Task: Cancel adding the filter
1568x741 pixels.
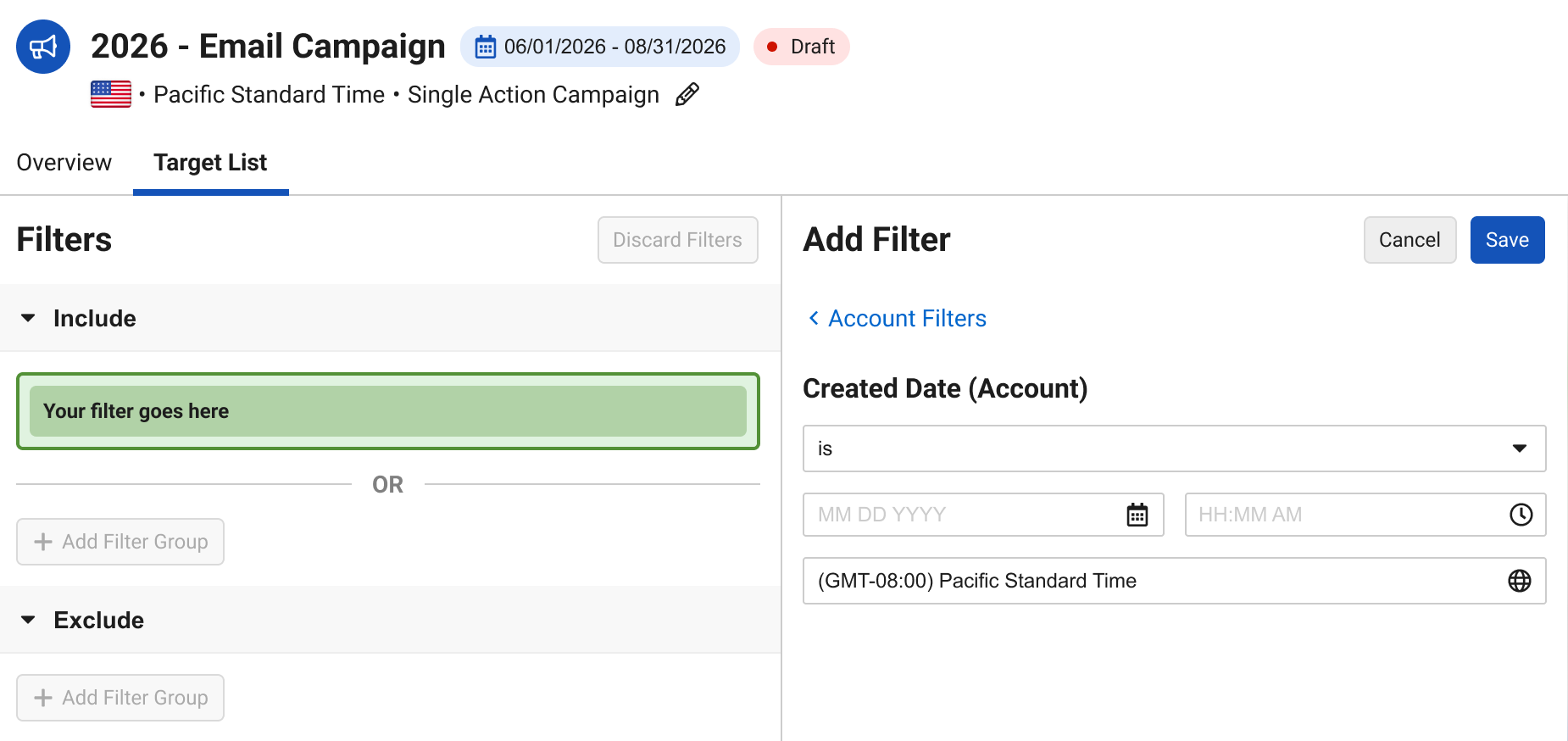Action: click(x=1410, y=240)
